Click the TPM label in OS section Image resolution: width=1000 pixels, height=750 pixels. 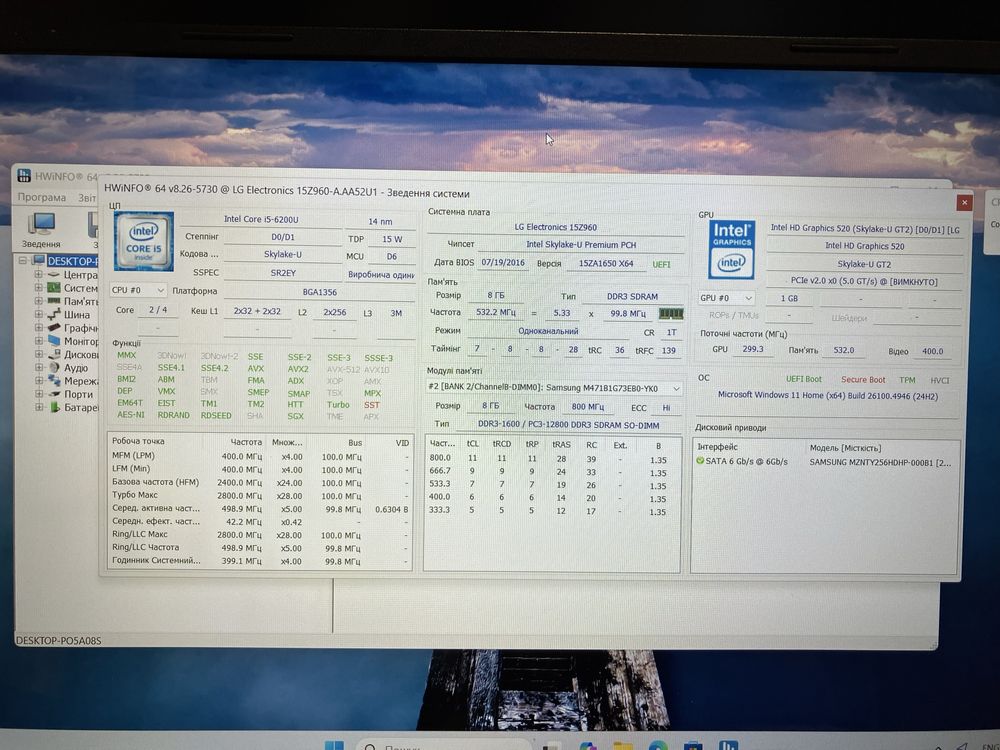point(907,380)
